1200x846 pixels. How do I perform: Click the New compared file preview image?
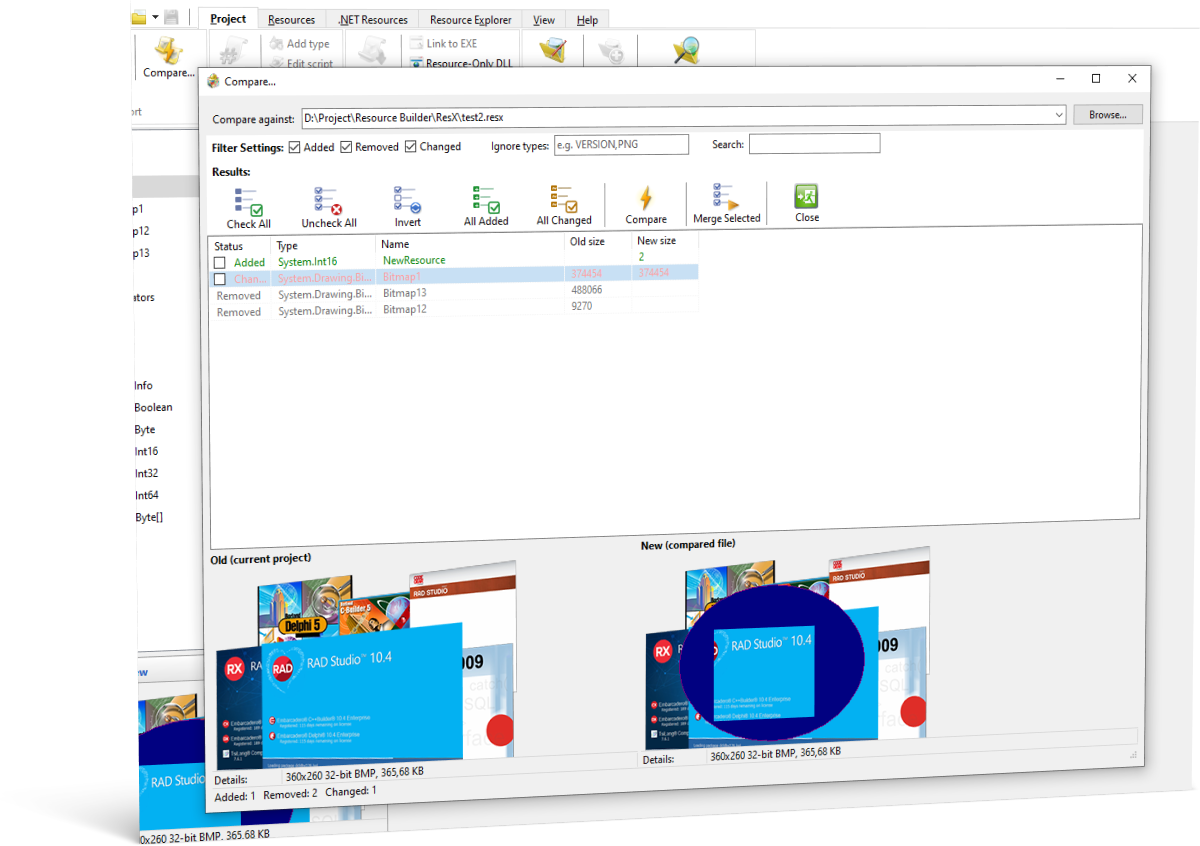(x=787, y=648)
